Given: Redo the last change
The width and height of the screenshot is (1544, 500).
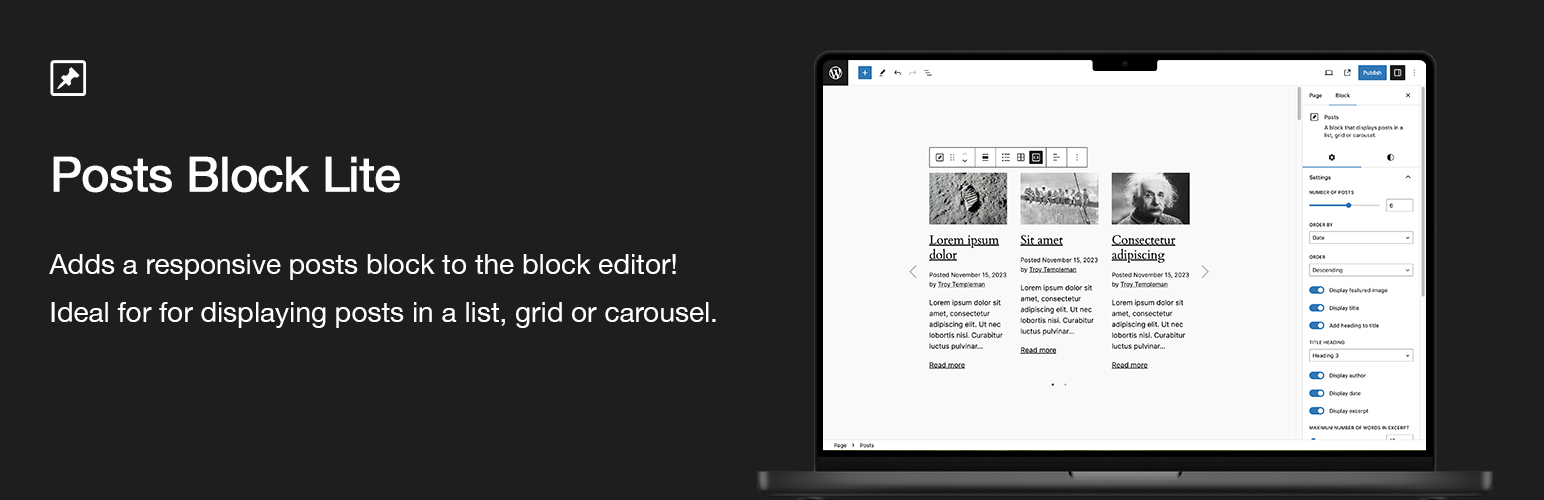Looking at the screenshot, I should [912, 73].
